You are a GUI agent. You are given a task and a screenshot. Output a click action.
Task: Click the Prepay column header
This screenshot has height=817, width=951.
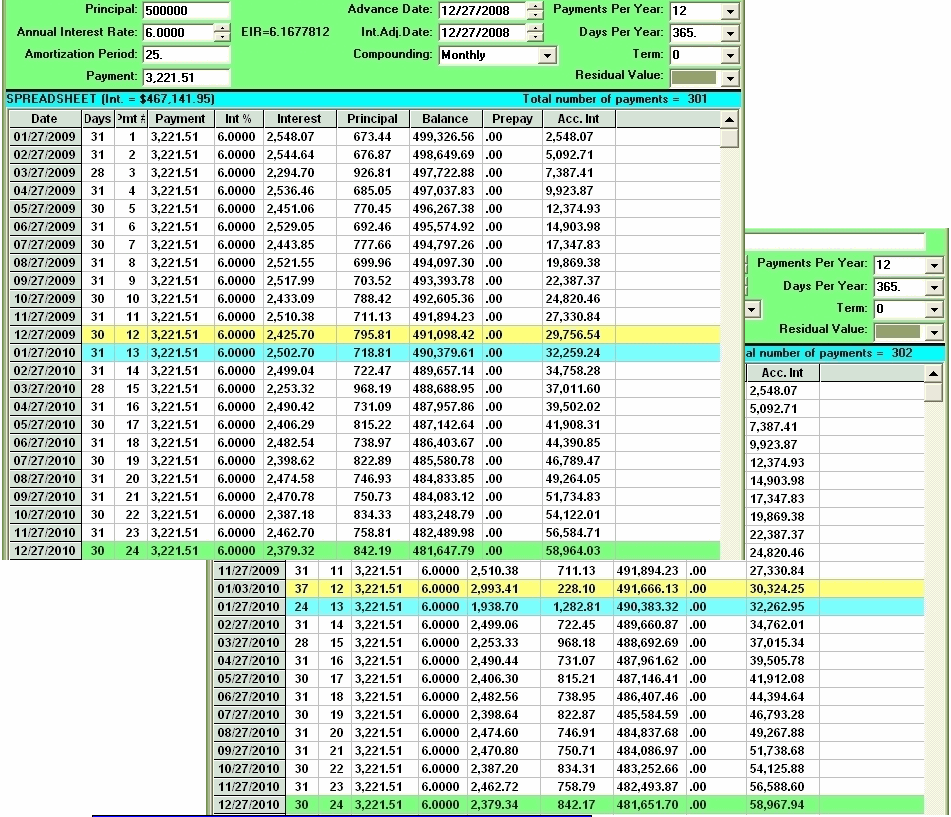coord(512,119)
